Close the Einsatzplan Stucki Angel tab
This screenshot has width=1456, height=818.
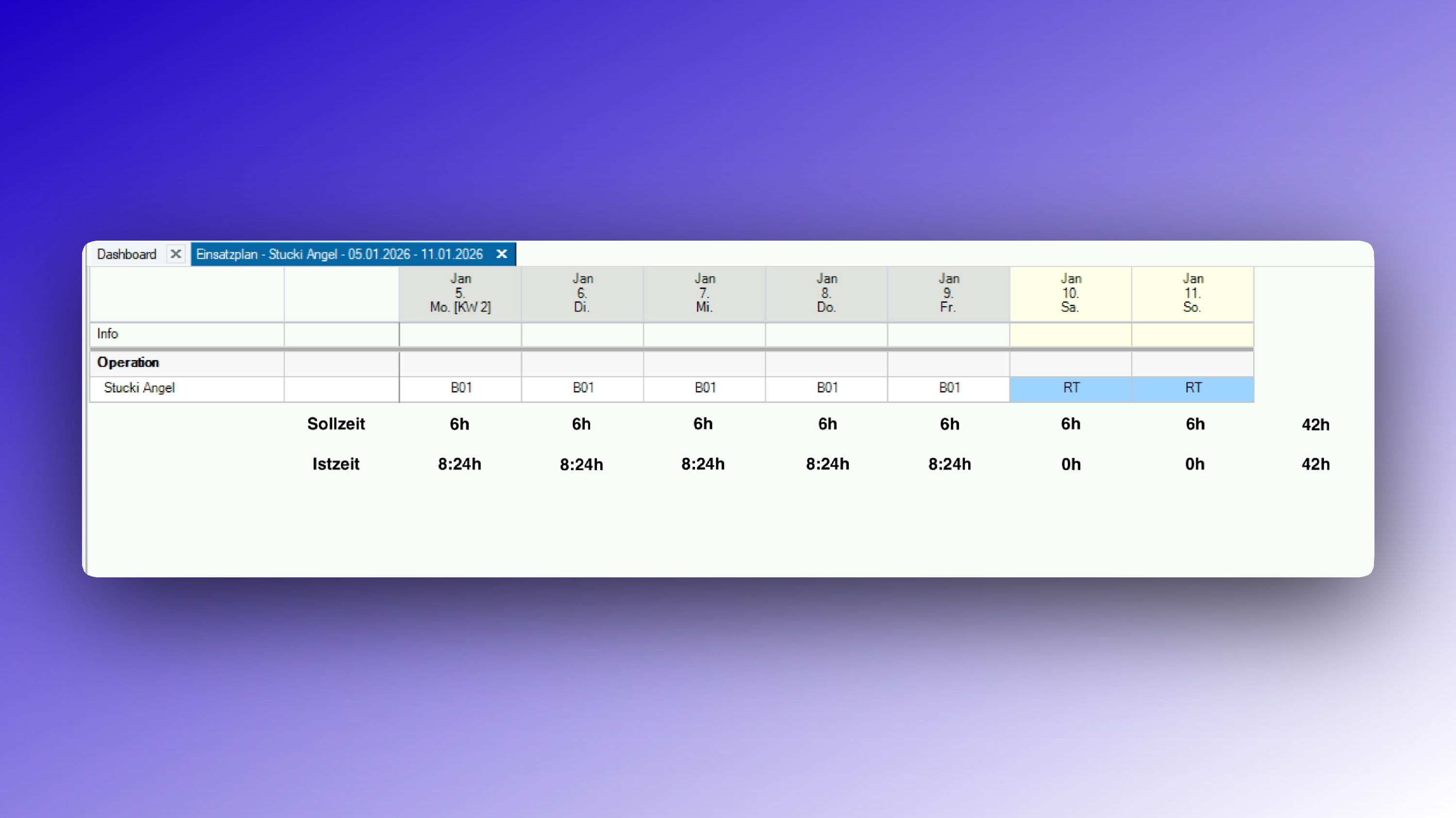[x=501, y=254]
